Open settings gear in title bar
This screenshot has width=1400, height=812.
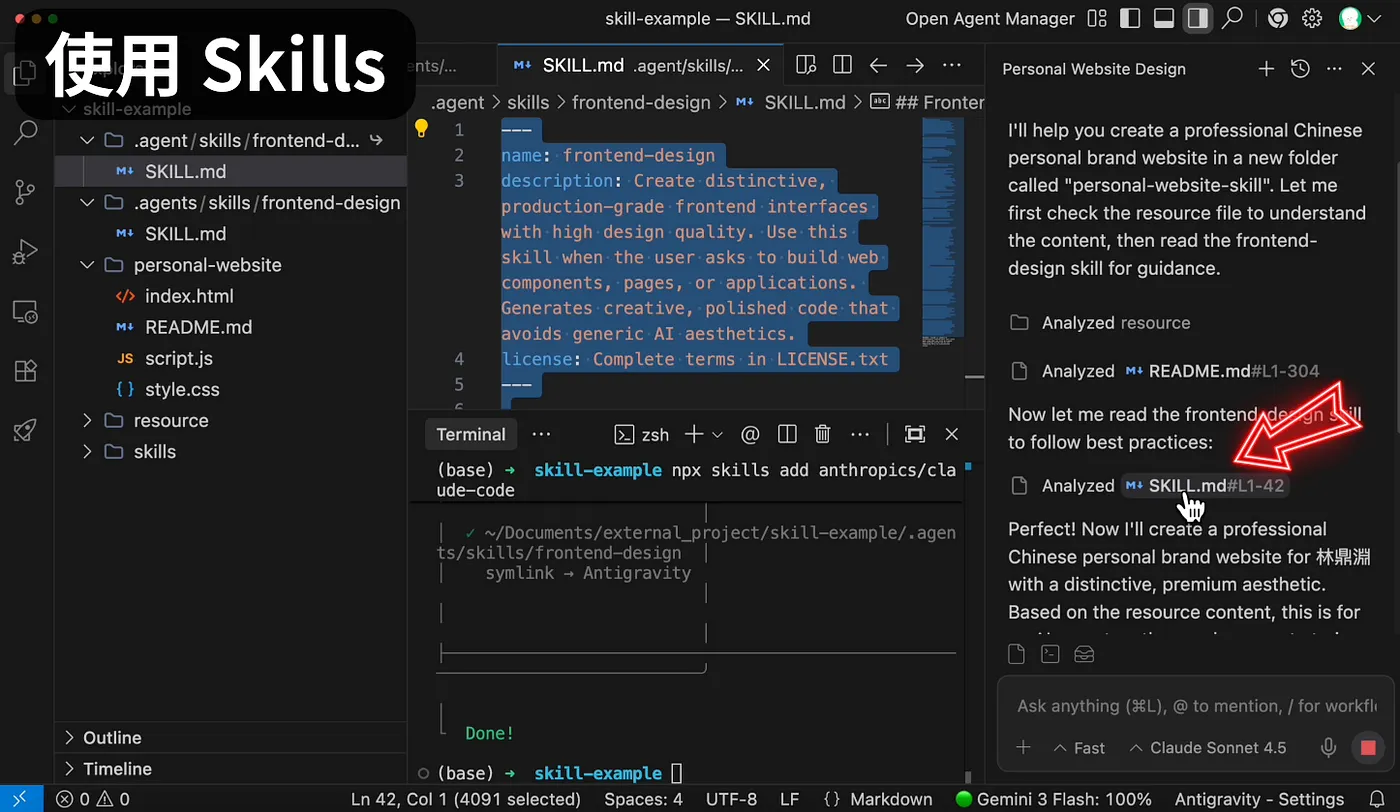1312,18
